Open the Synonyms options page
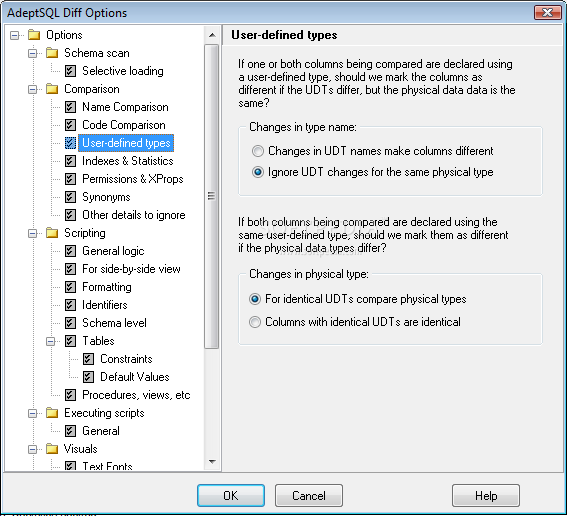567x516 pixels. (x=106, y=197)
